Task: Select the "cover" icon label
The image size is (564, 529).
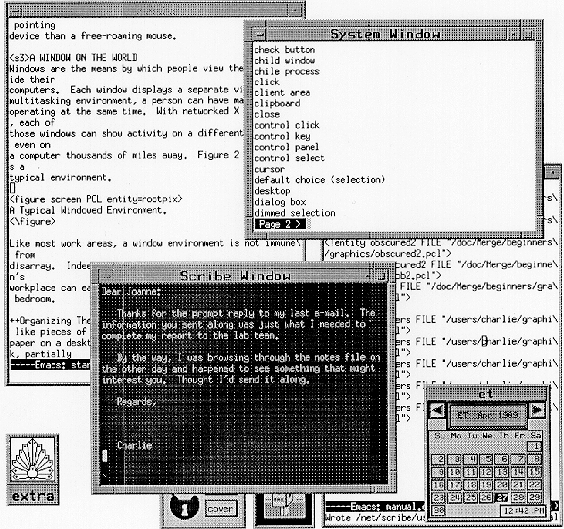Action: click(221, 509)
